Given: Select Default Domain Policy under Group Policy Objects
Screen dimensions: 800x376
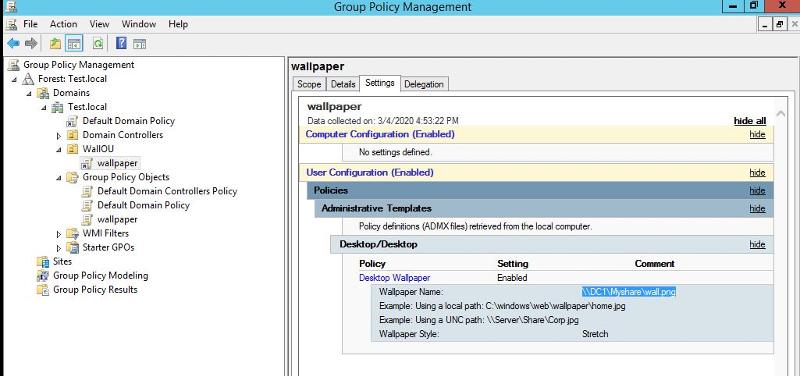Looking at the screenshot, I should 143,205.
